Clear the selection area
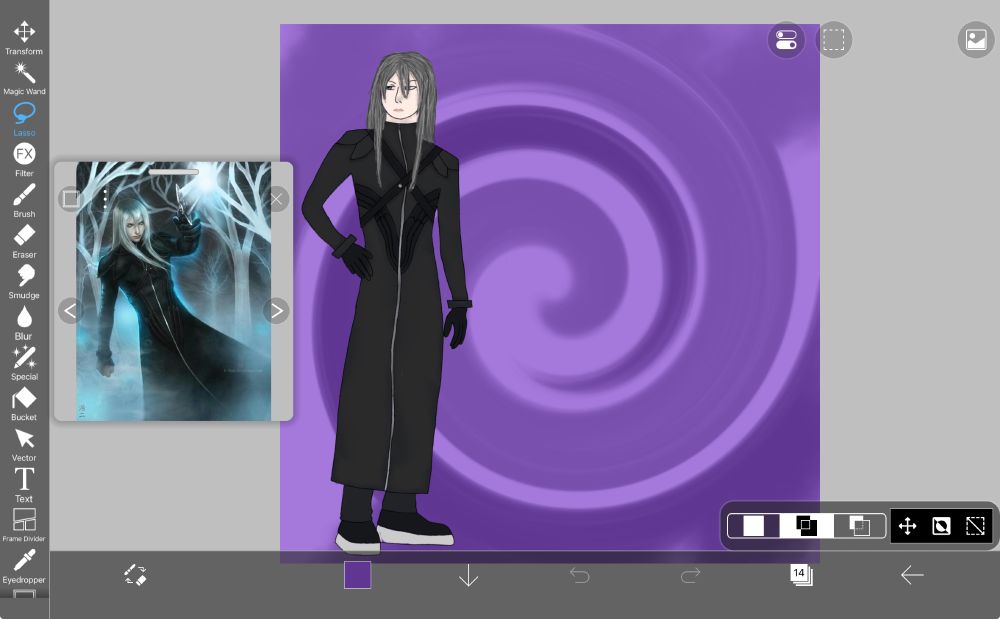The width and height of the screenshot is (1000, 619). coord(976,526)
